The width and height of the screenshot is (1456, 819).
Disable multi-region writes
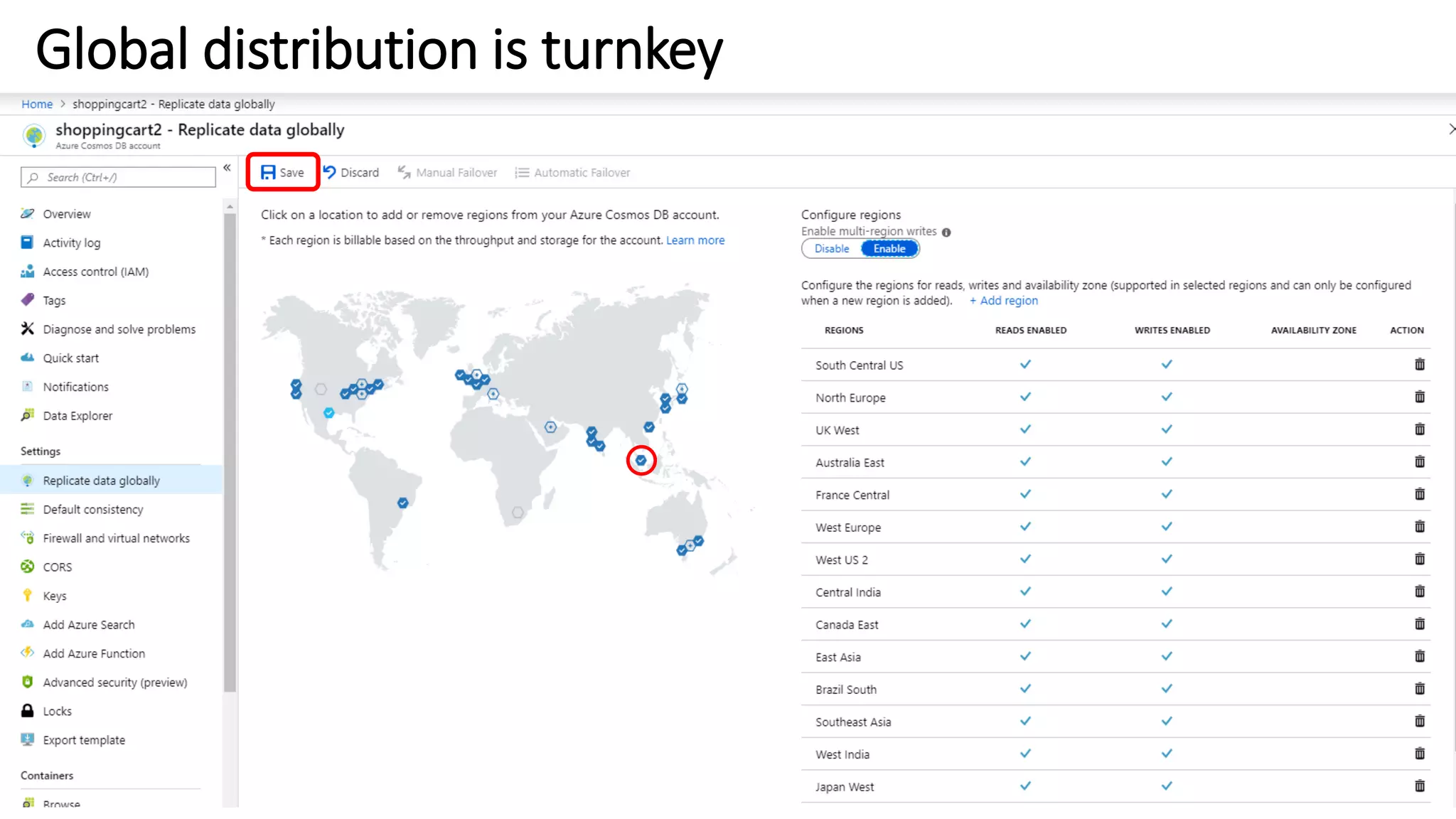pos(832,248)
